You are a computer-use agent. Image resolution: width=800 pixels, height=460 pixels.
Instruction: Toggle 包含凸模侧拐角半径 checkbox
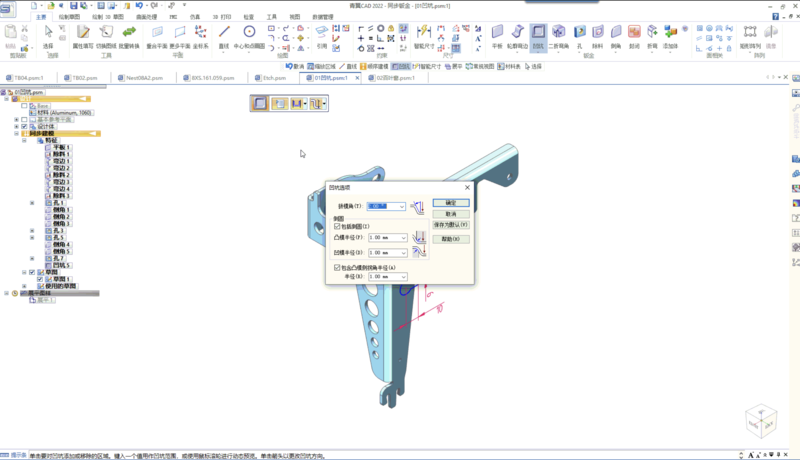pyautogui.click(x=337, y=268)
